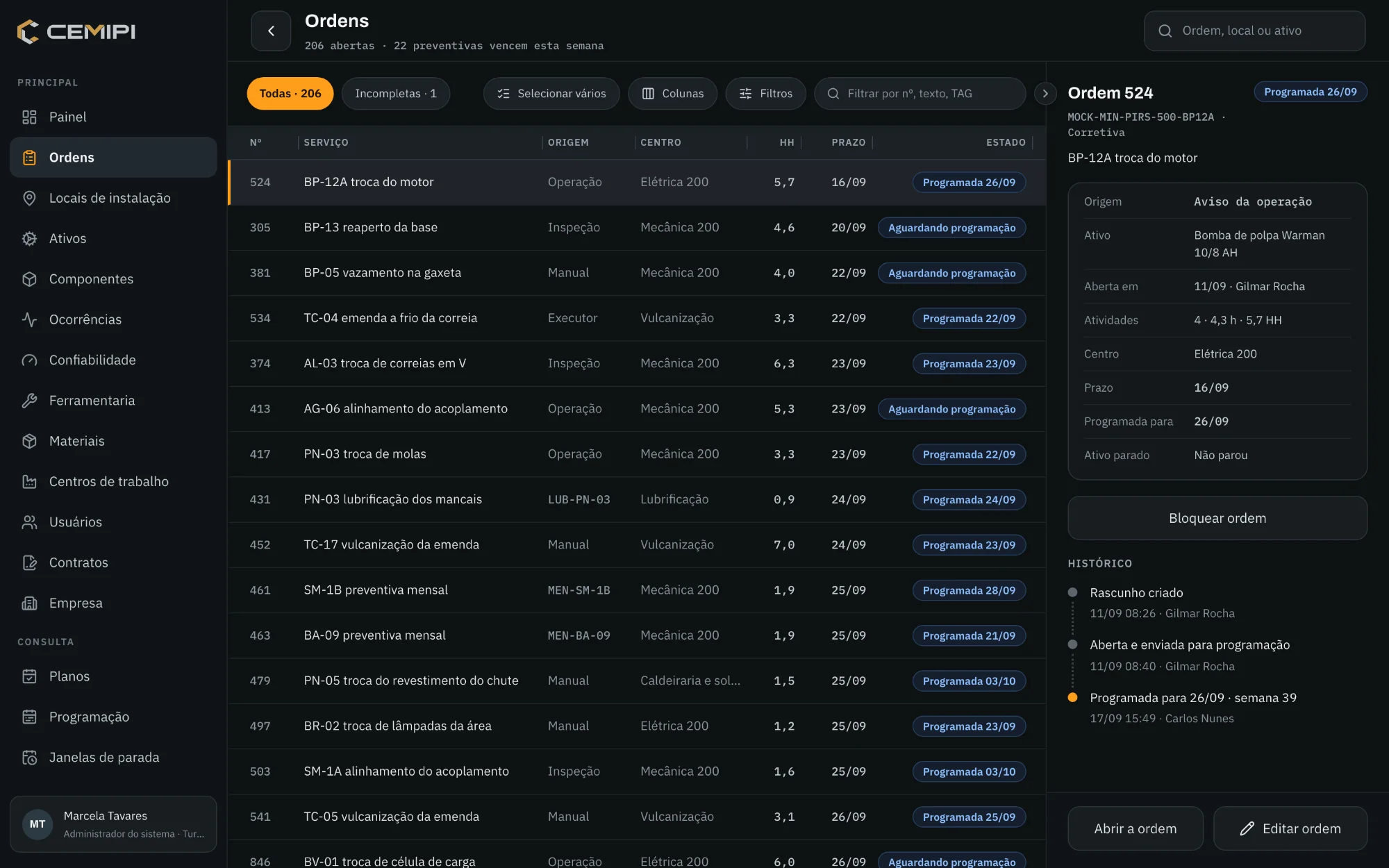
Task: Select the Incompletas · 1 tab
Action: tap(396, 93)
